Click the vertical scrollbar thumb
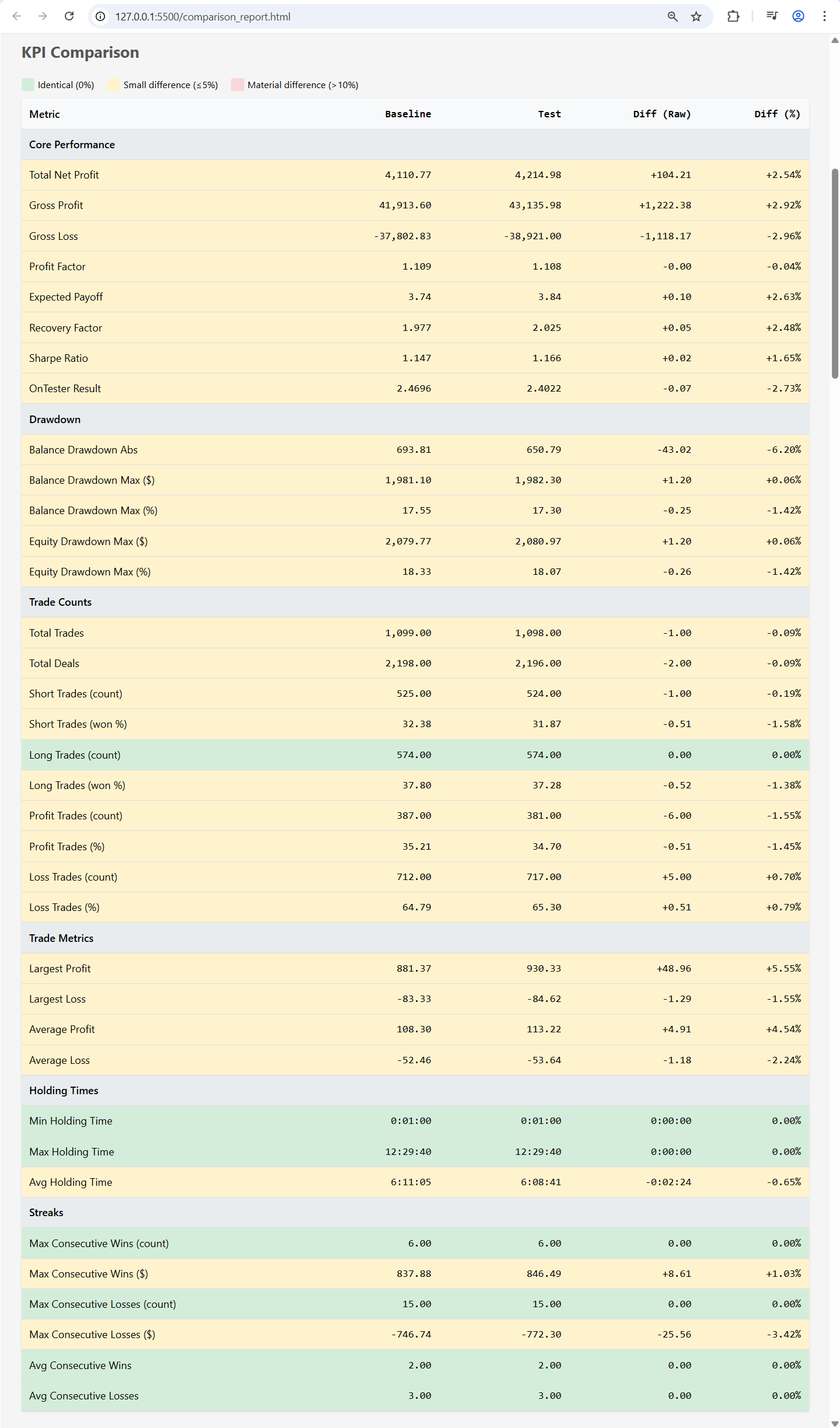Screen dimensions: 840x1428 click(835, 273)
